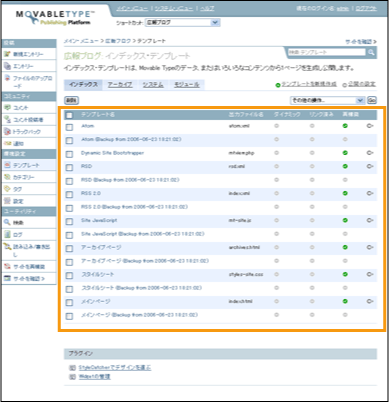This screenshot has width=389, height=402.
Task: Open the その他の操作 actions dropdown
Action: coord(327,100)
